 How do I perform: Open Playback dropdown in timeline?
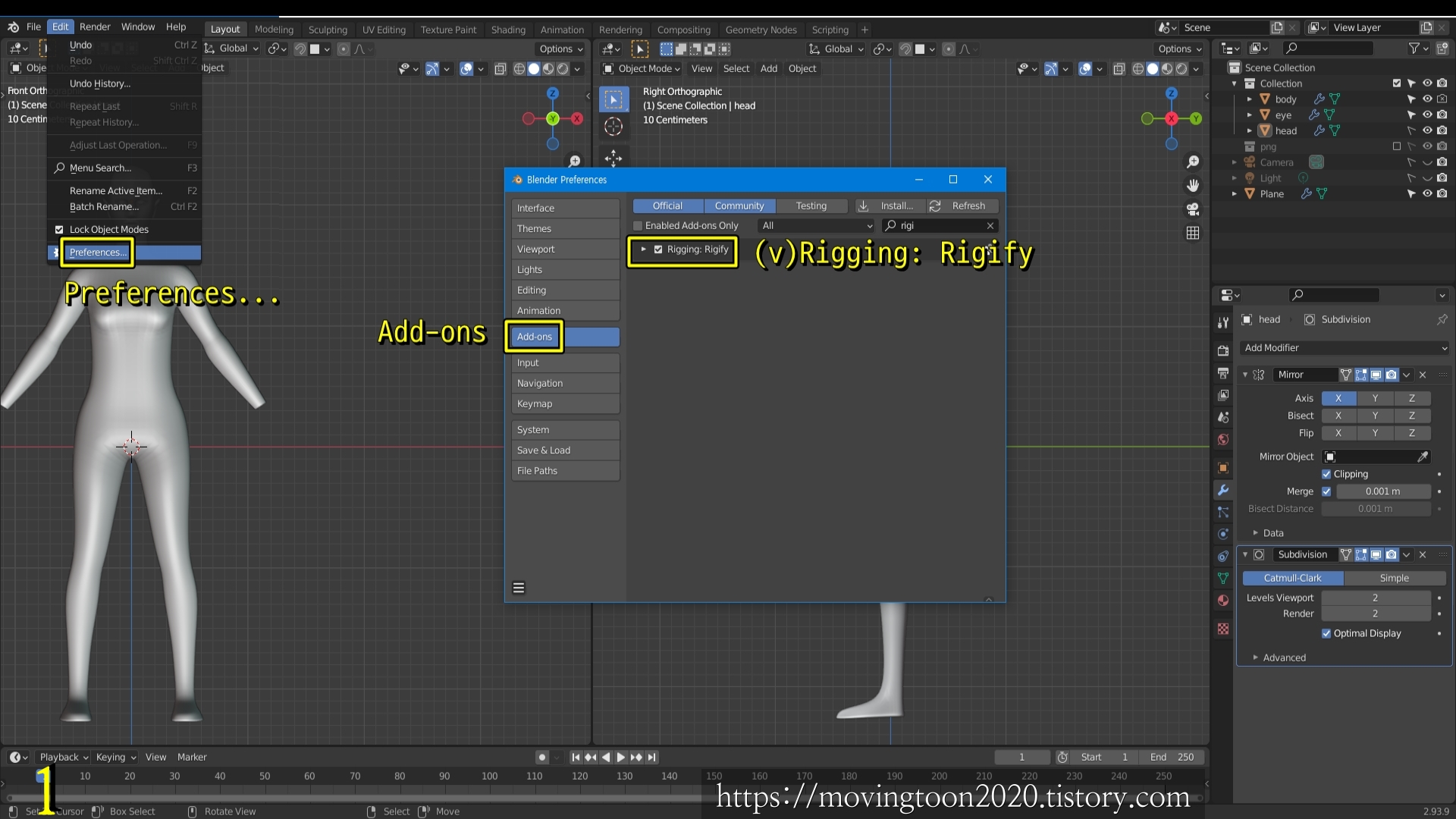tap(64, 757)
